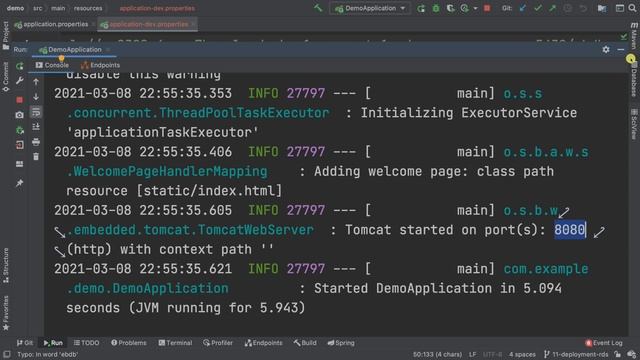Open the Project Structure icon
The height and width of the screenshot is (360, 640).
602,8
